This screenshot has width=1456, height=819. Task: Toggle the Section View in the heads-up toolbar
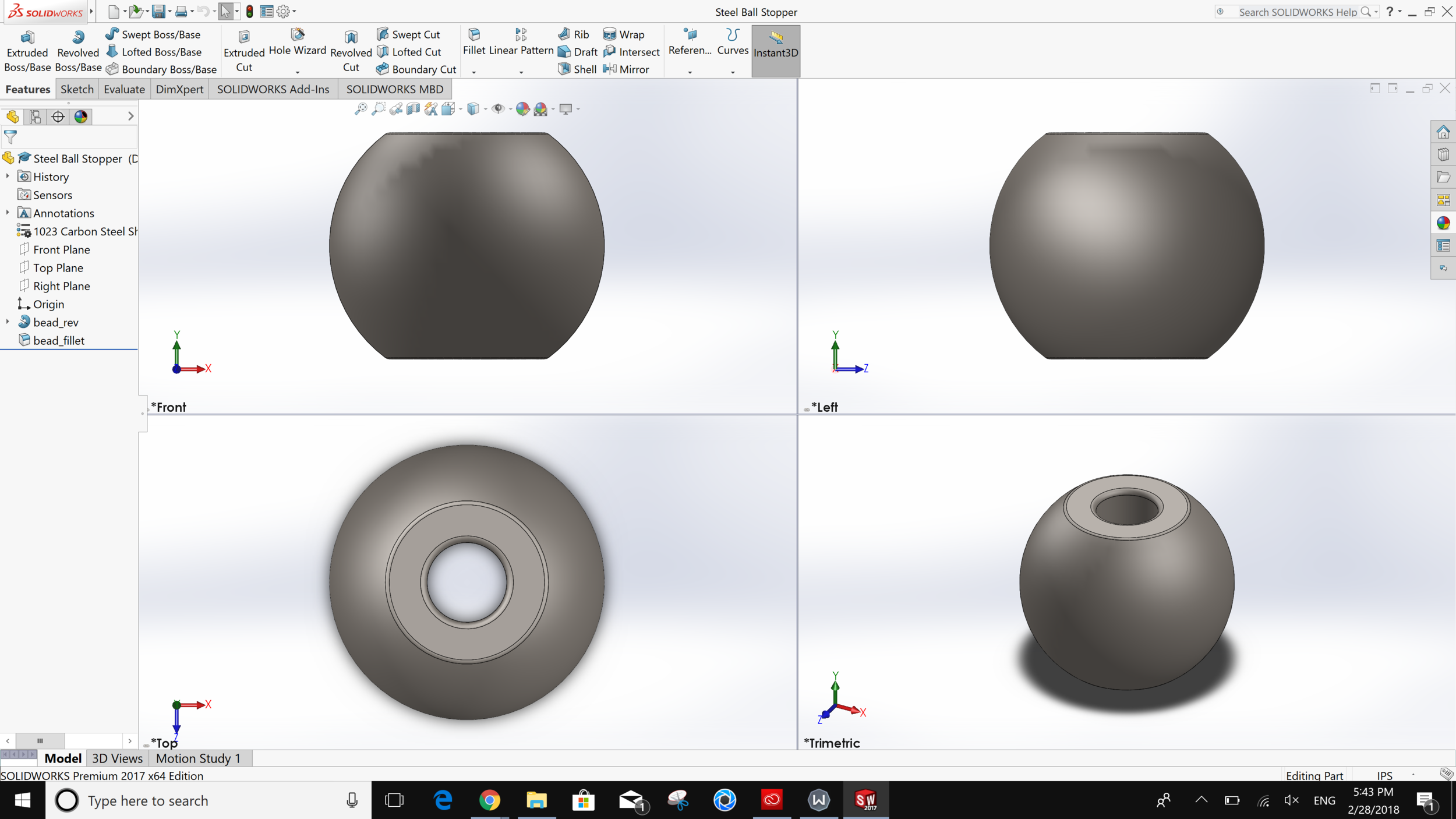[x=414, y=108]
